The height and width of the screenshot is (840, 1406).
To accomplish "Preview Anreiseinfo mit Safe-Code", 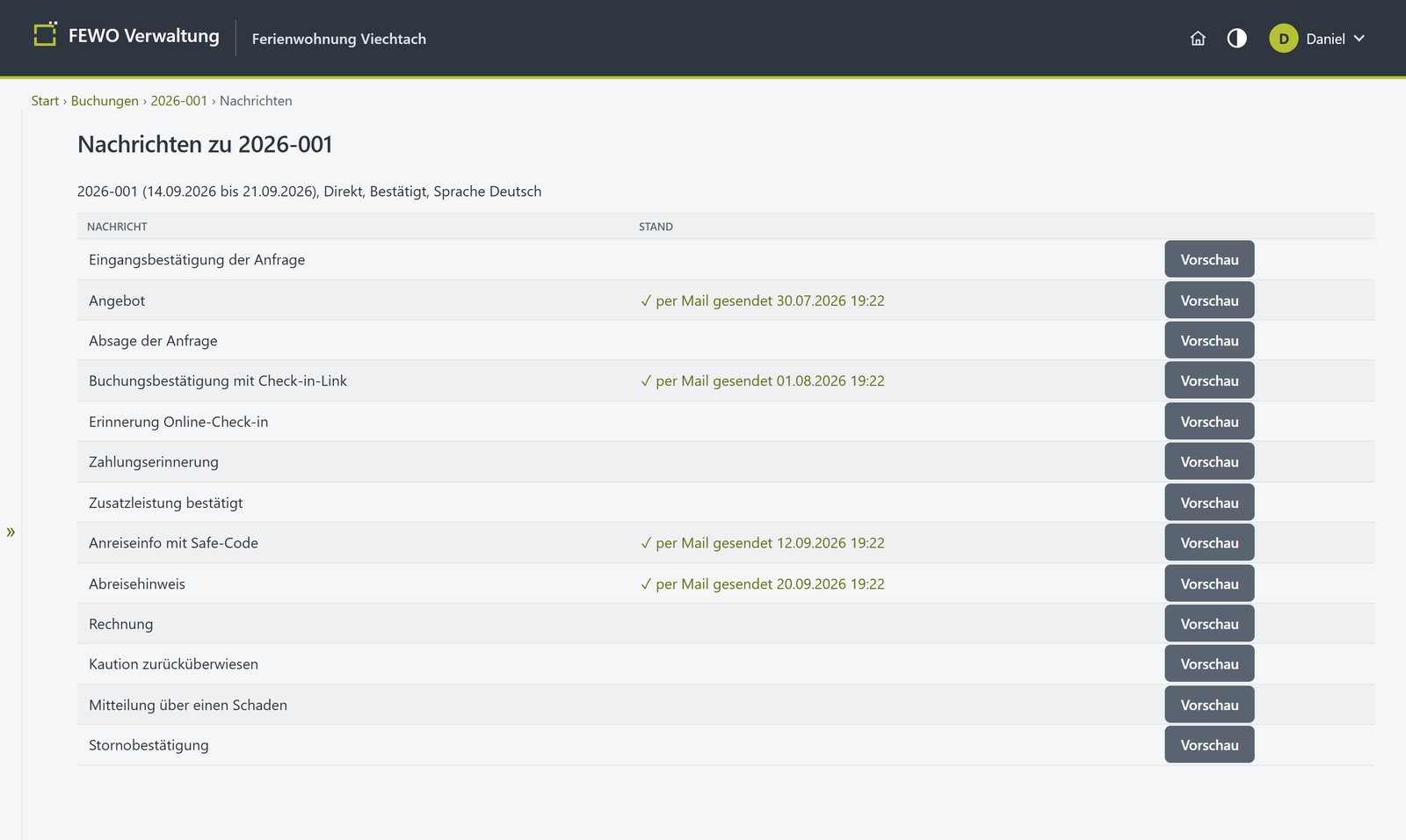I will (1209, 543).
